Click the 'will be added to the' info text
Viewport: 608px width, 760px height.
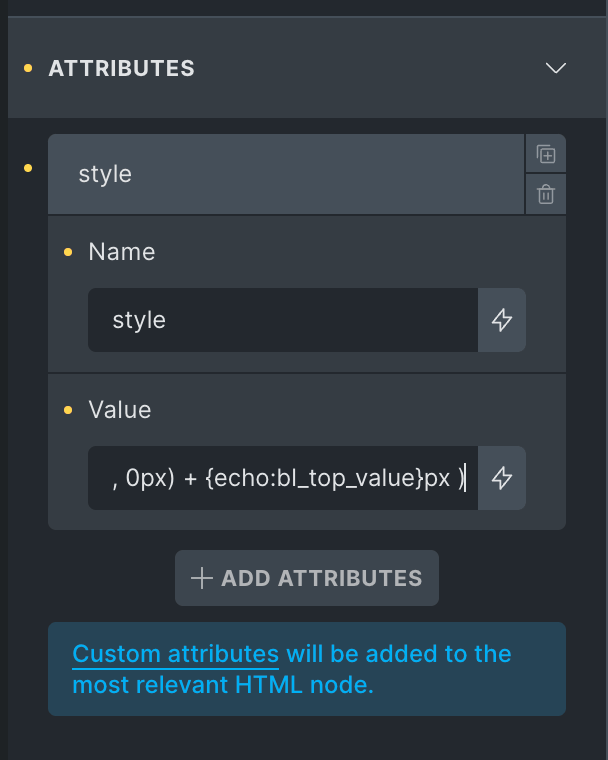click(399, 654)
